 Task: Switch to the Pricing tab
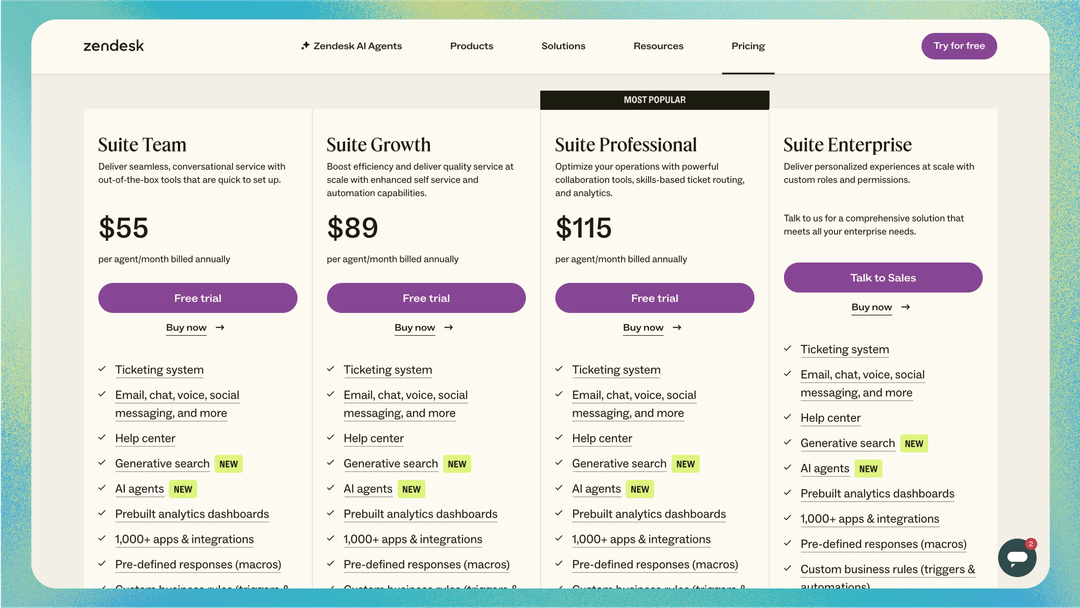tap(748, 46)
